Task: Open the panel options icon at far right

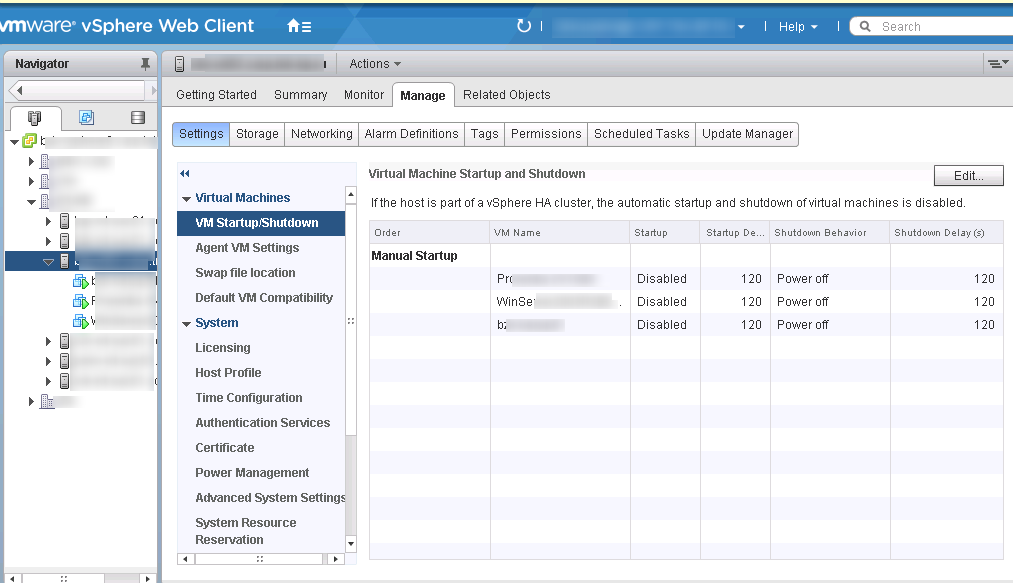Action: pyautogui.click(x=997, y=63)
